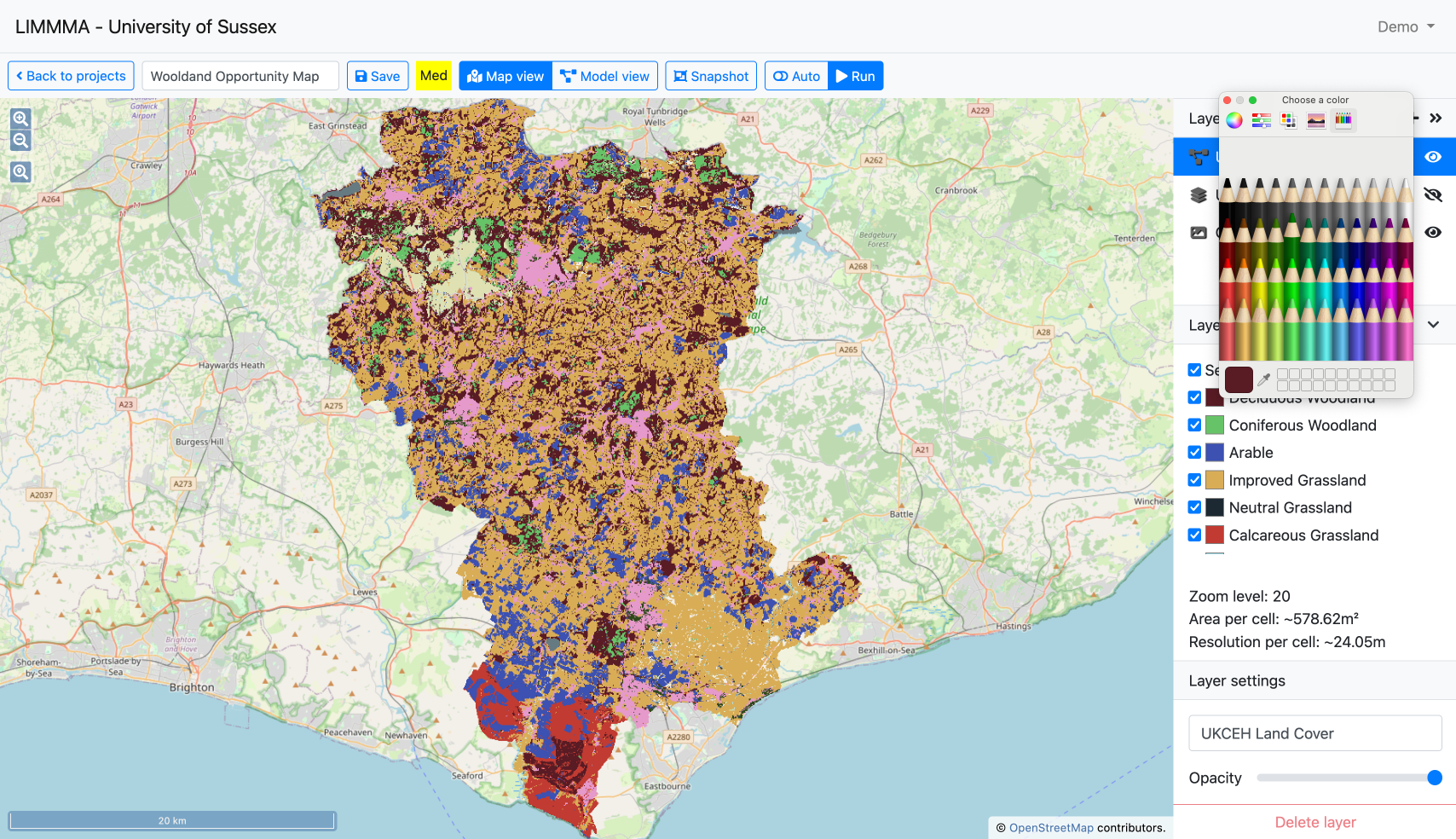Click the Arable blue color swatch
This screenshot has height=839, width=1456.
click(x=1215, y=453)
